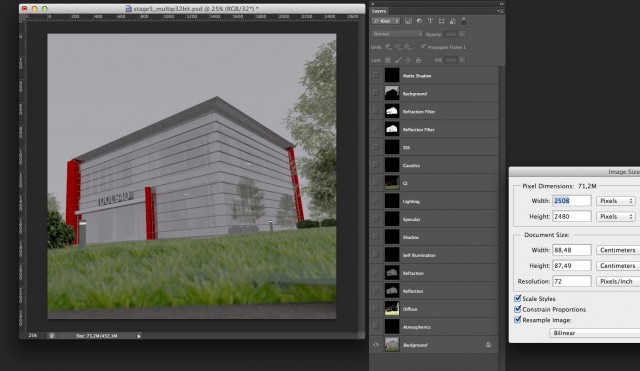Click the lock all padlock icon
The image size is (640, 371).
pos(418,60)
